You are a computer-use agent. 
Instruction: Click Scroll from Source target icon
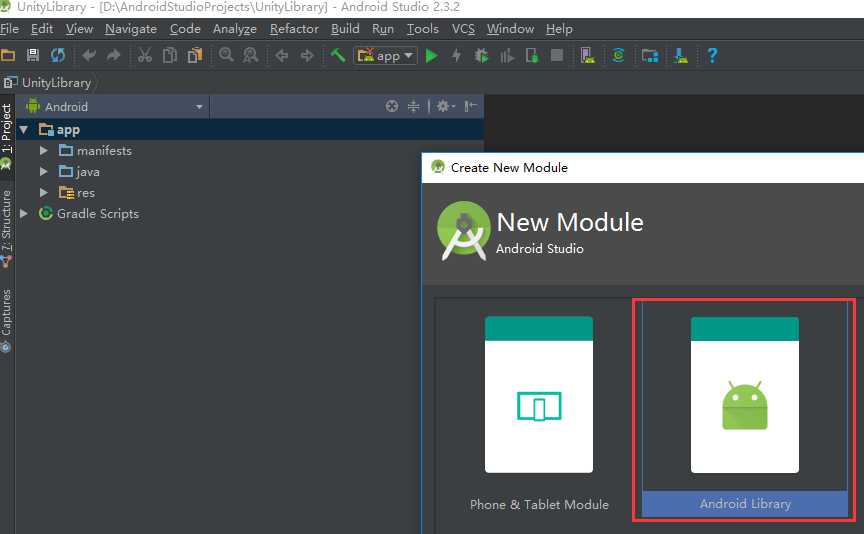coord(391,106)
